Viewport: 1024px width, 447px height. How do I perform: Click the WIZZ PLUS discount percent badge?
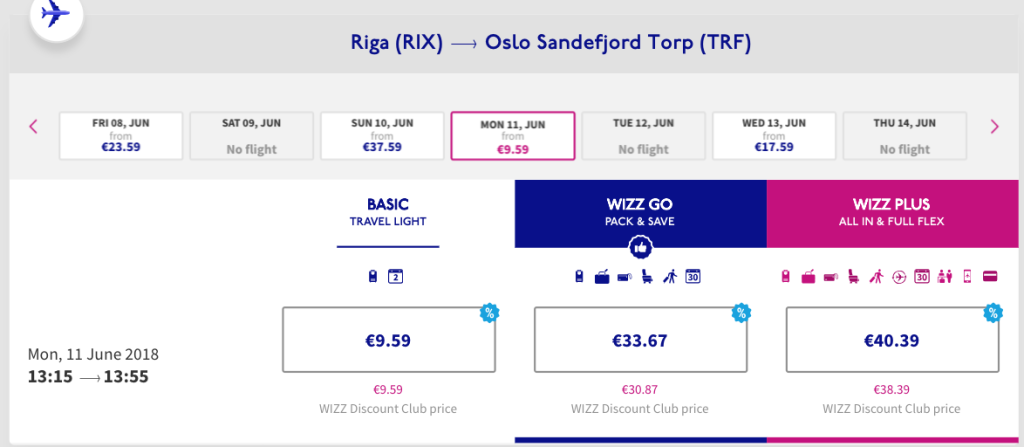pos(993,312)
